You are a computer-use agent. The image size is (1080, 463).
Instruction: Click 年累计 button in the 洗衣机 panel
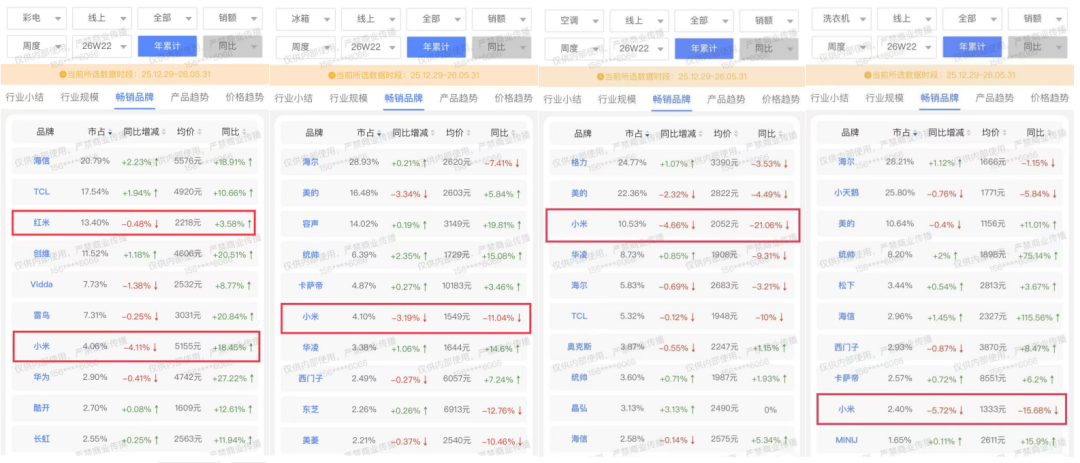point(972,47)
